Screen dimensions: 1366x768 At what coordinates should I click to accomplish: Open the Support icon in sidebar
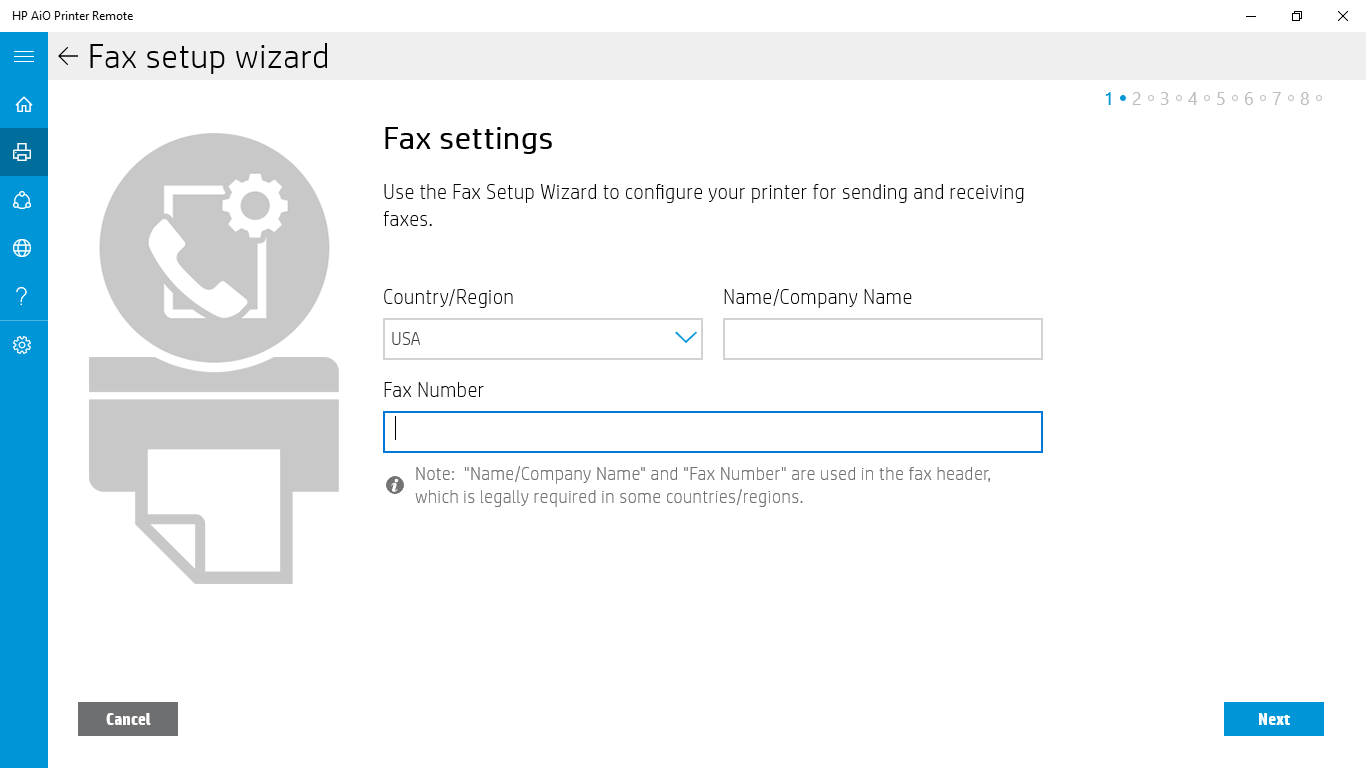(23, 200)
